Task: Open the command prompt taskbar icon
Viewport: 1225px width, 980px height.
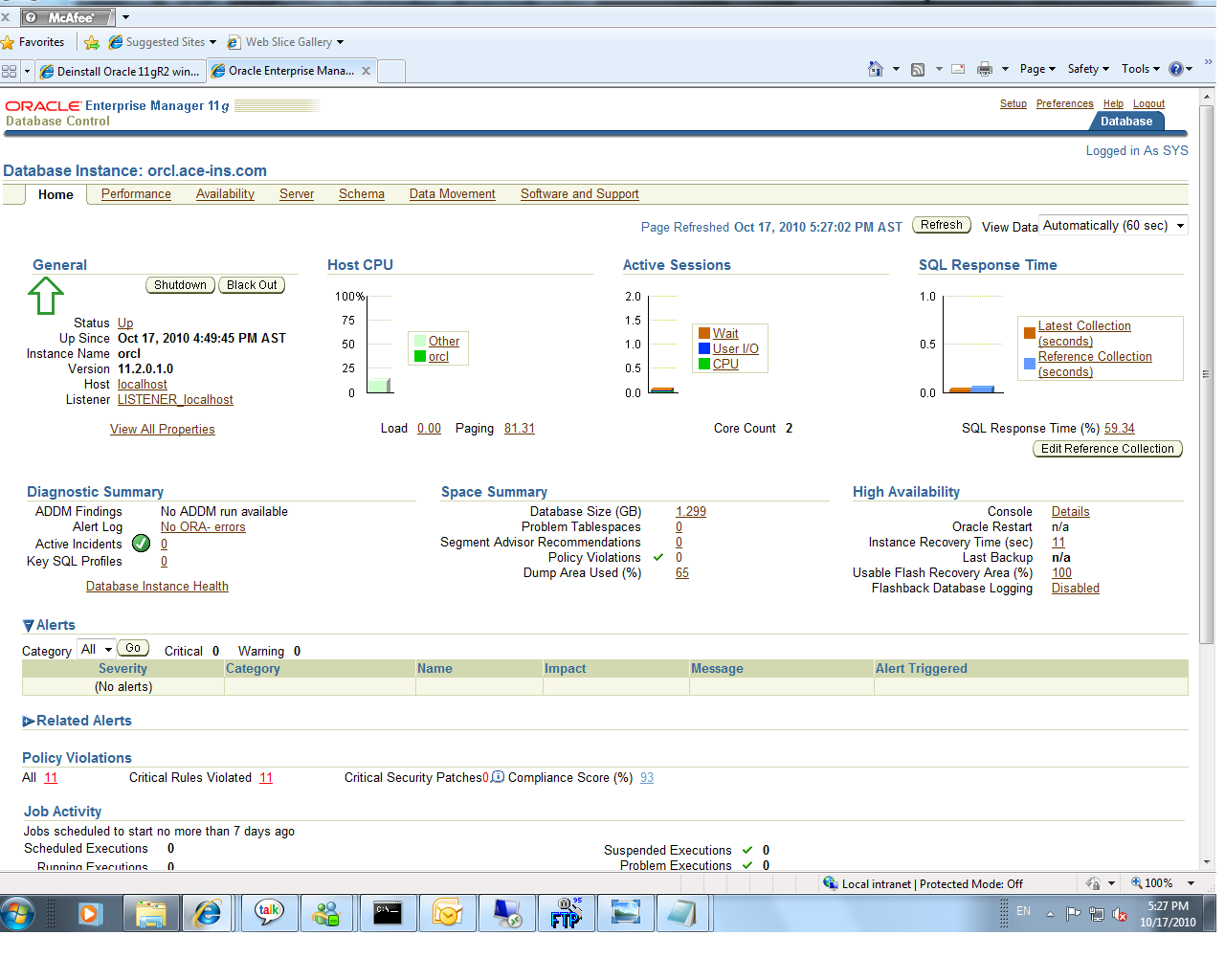Action: coord(388,913)
